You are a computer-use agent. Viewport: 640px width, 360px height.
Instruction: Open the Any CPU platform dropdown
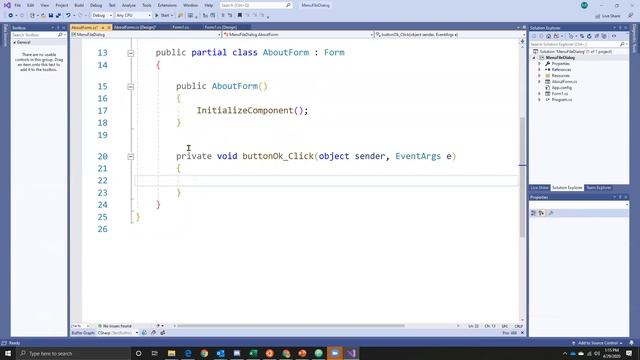click(x=133, y=16)
